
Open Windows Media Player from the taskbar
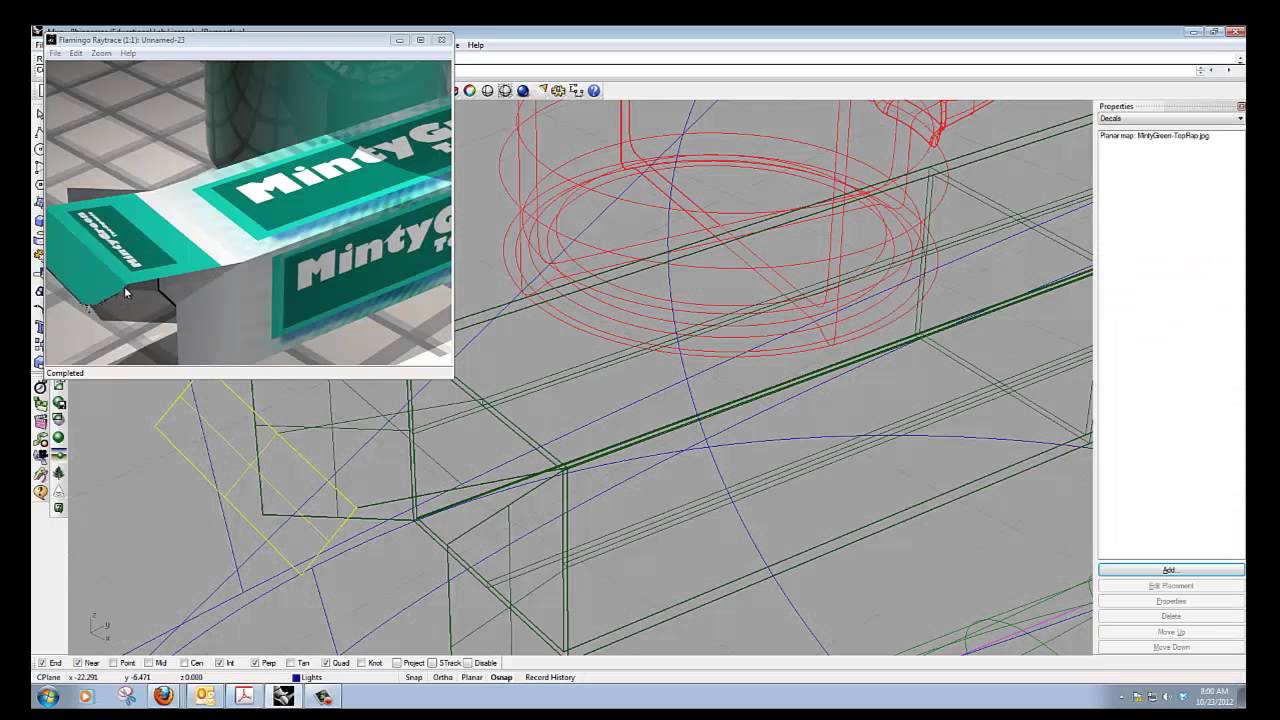85,696
